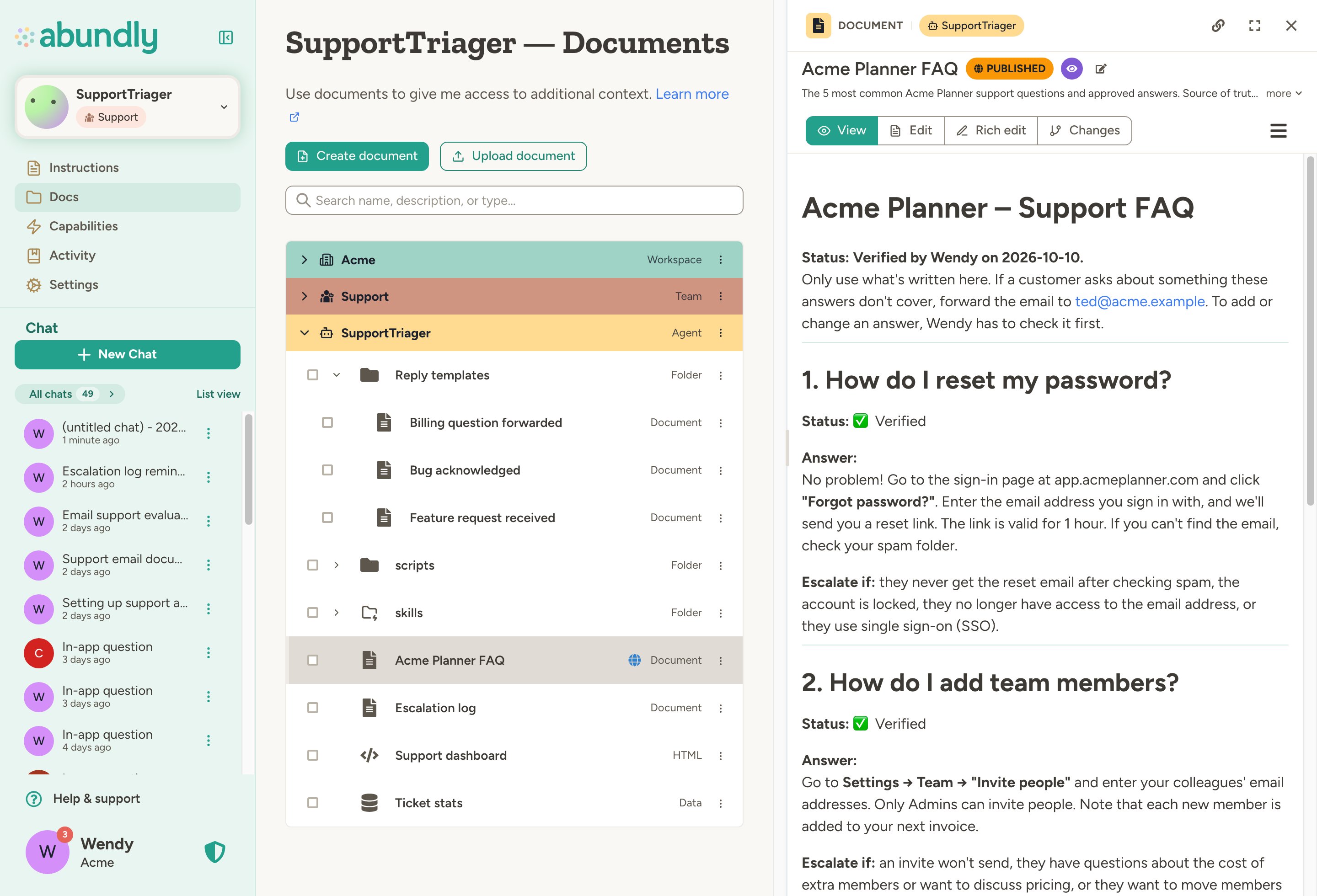Open the three-dot menu for the Ticket stats row
Screen dimensions: 1317x896
(721, 803)
